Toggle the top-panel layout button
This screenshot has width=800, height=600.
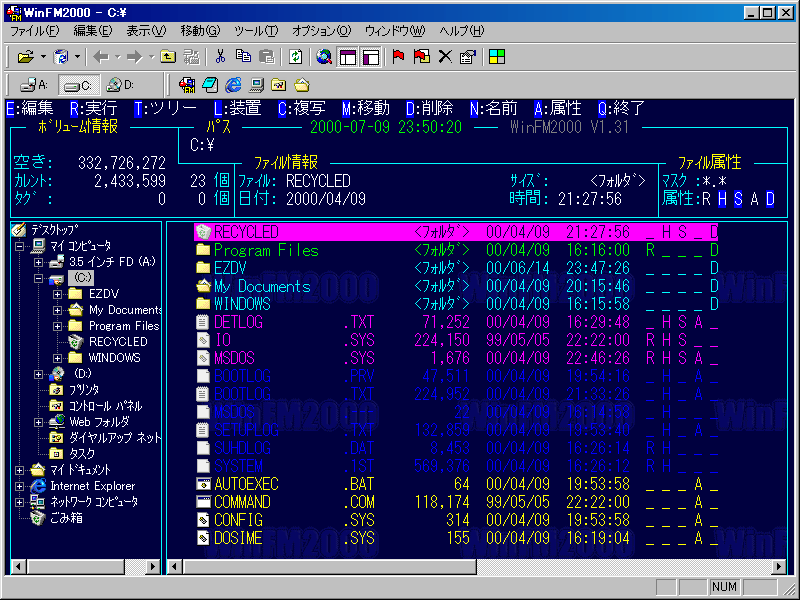click(348, 57)
